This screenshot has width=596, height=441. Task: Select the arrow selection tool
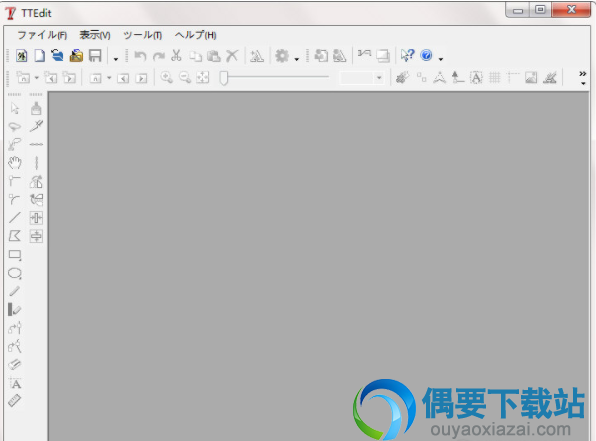coord(15,109)
